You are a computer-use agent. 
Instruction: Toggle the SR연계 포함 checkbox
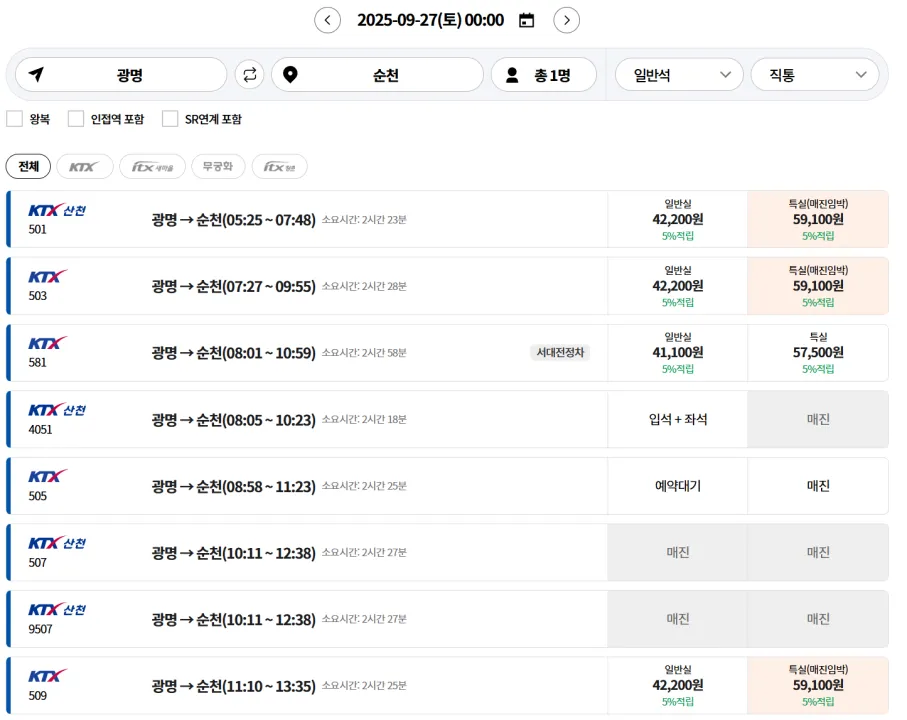coord(170,119)
